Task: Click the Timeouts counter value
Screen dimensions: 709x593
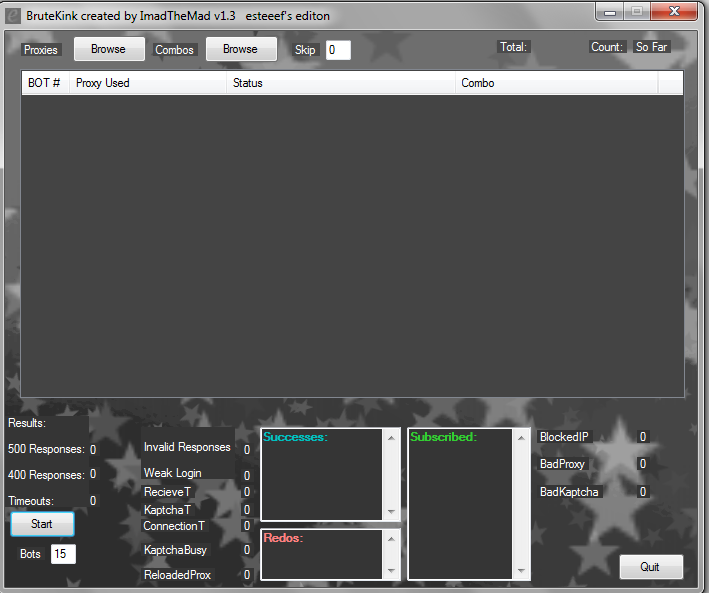Action: 93,501
